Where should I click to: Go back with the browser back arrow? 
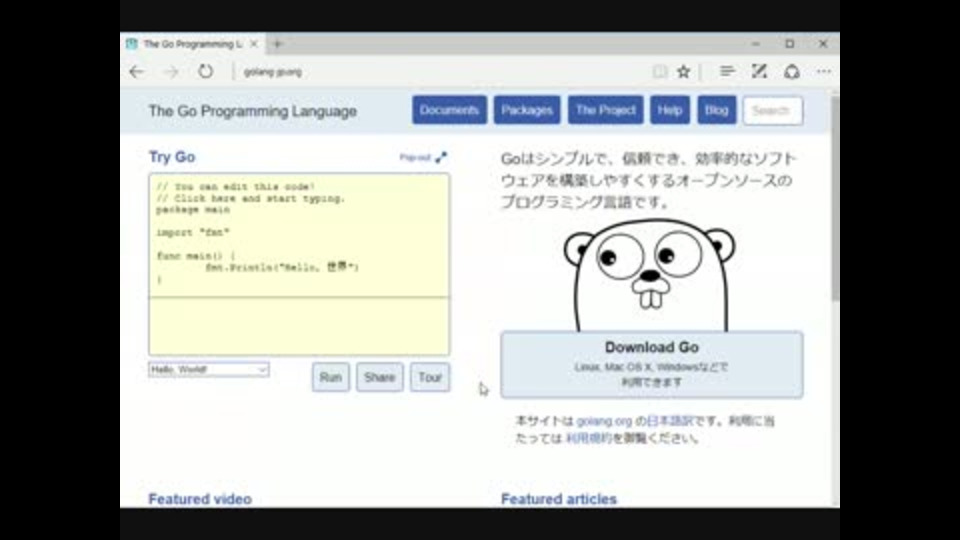(137, 72)
